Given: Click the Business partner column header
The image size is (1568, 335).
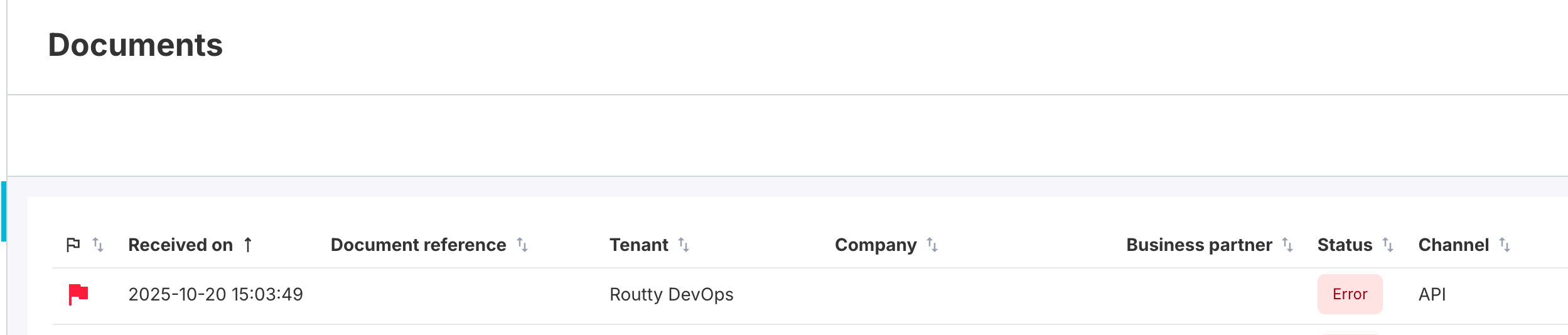Looking at the screenshot, I should [1199, 245].
